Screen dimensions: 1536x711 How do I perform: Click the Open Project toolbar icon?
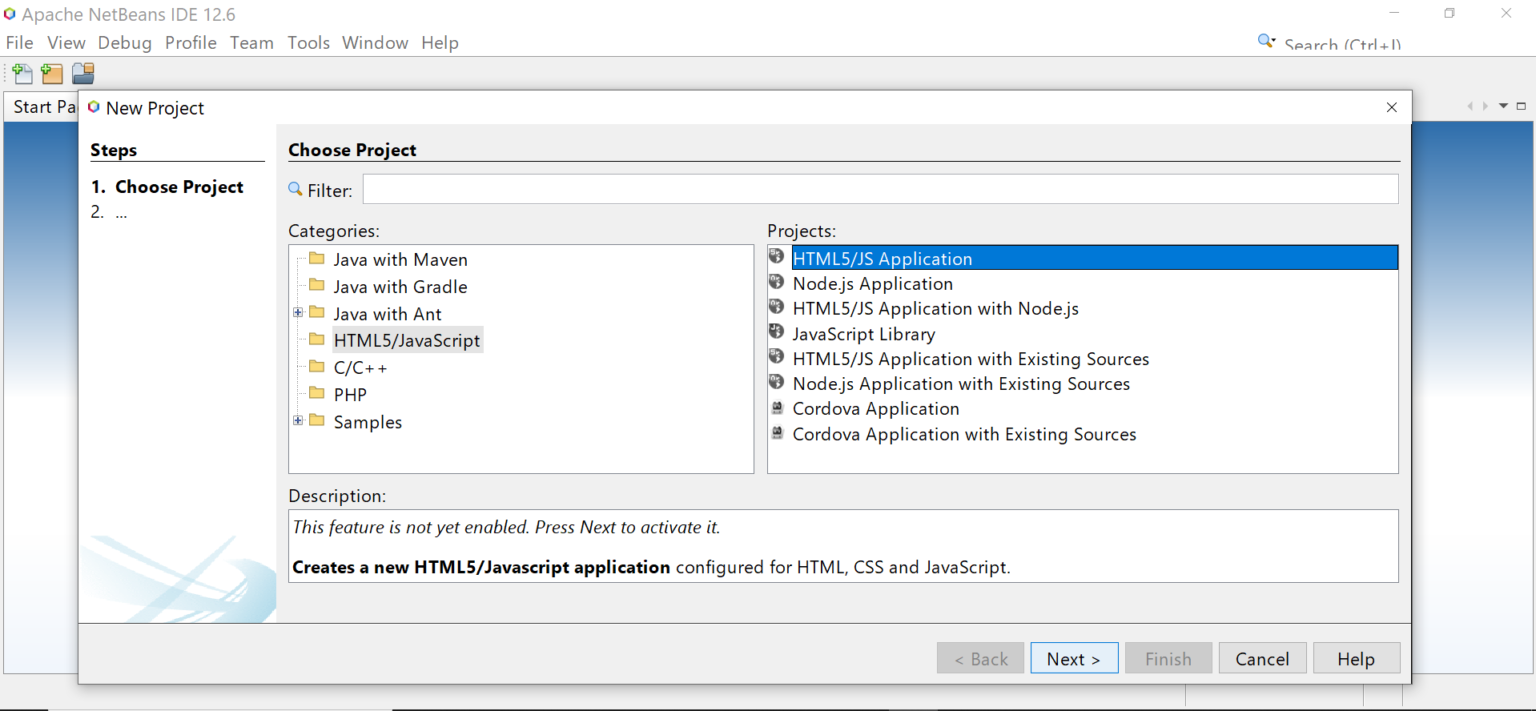(x=83, y=72)
